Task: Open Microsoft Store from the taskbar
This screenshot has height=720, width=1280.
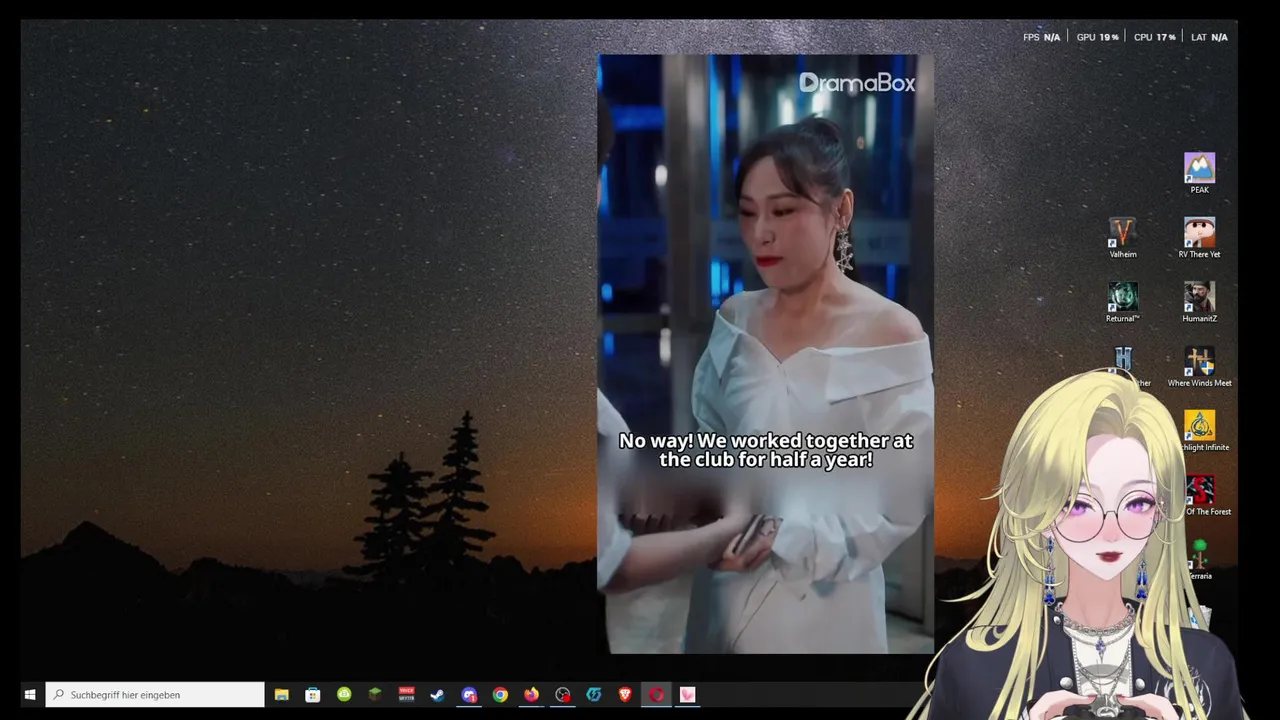Action: click(x=313, y=694)
